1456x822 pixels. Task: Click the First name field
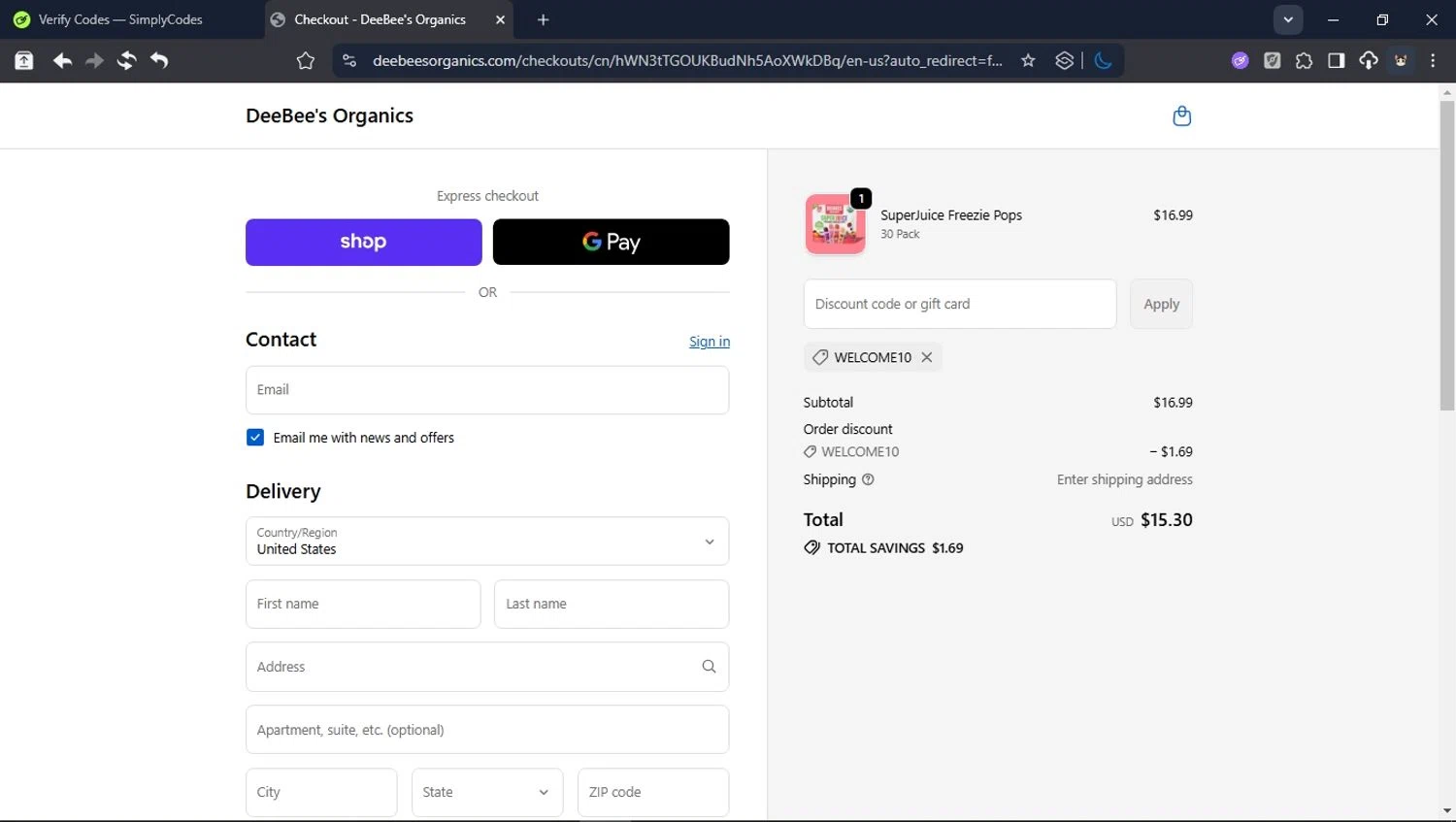[x=363, y=604]
